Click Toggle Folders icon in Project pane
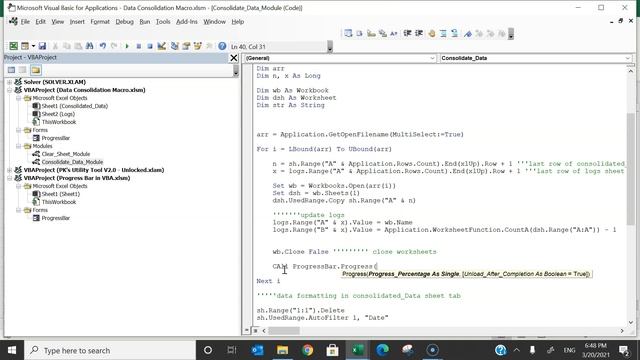This screenshot has height=360, width=640. [36, 70]
